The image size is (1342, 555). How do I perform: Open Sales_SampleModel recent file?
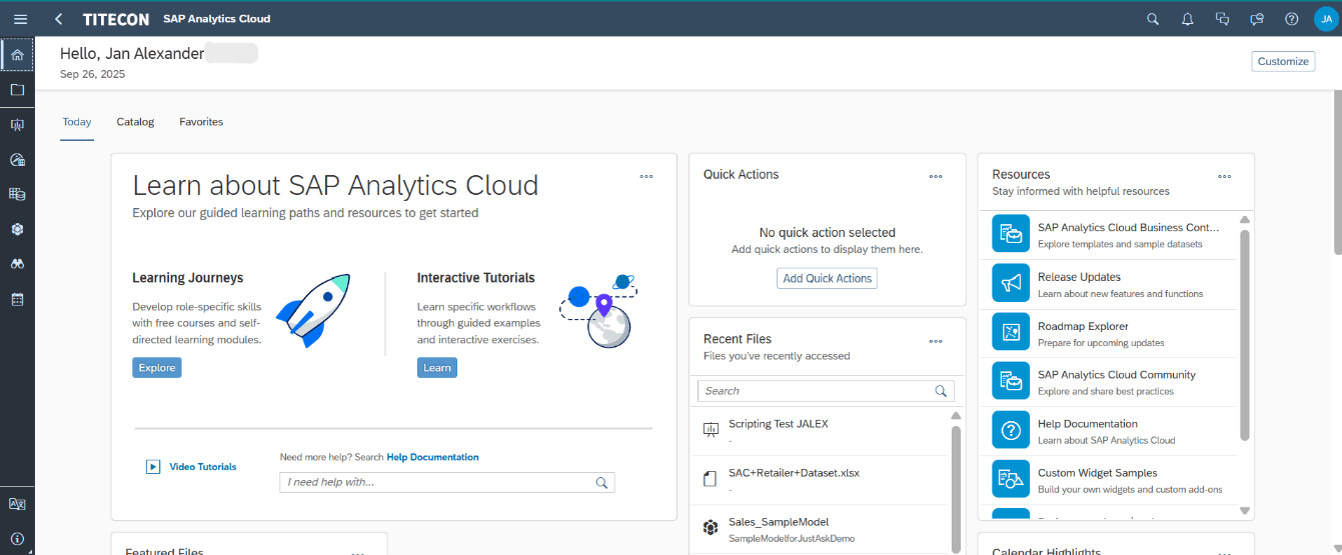819,529
